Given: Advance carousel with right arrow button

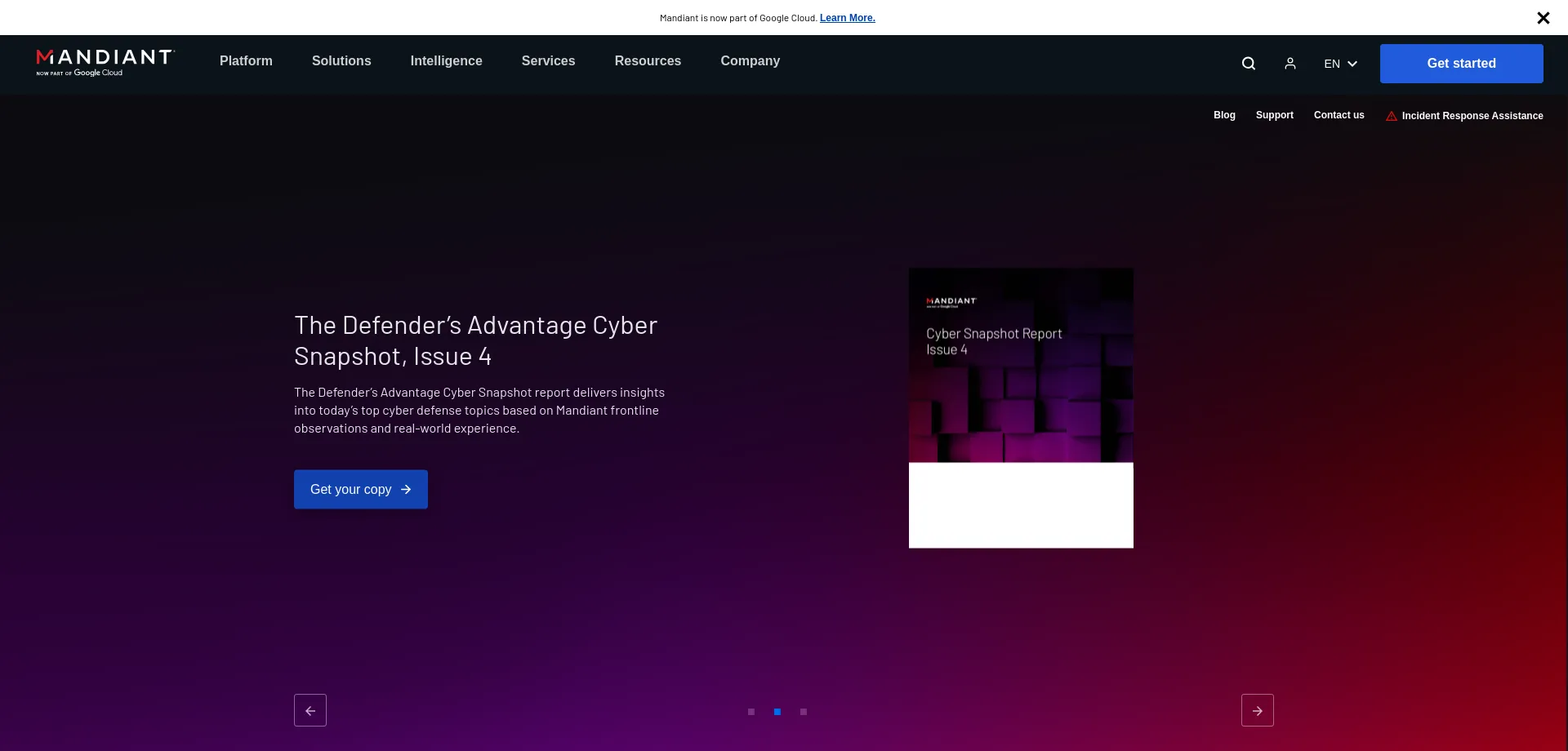Looking at the screenshot, I should point(1258,710).
